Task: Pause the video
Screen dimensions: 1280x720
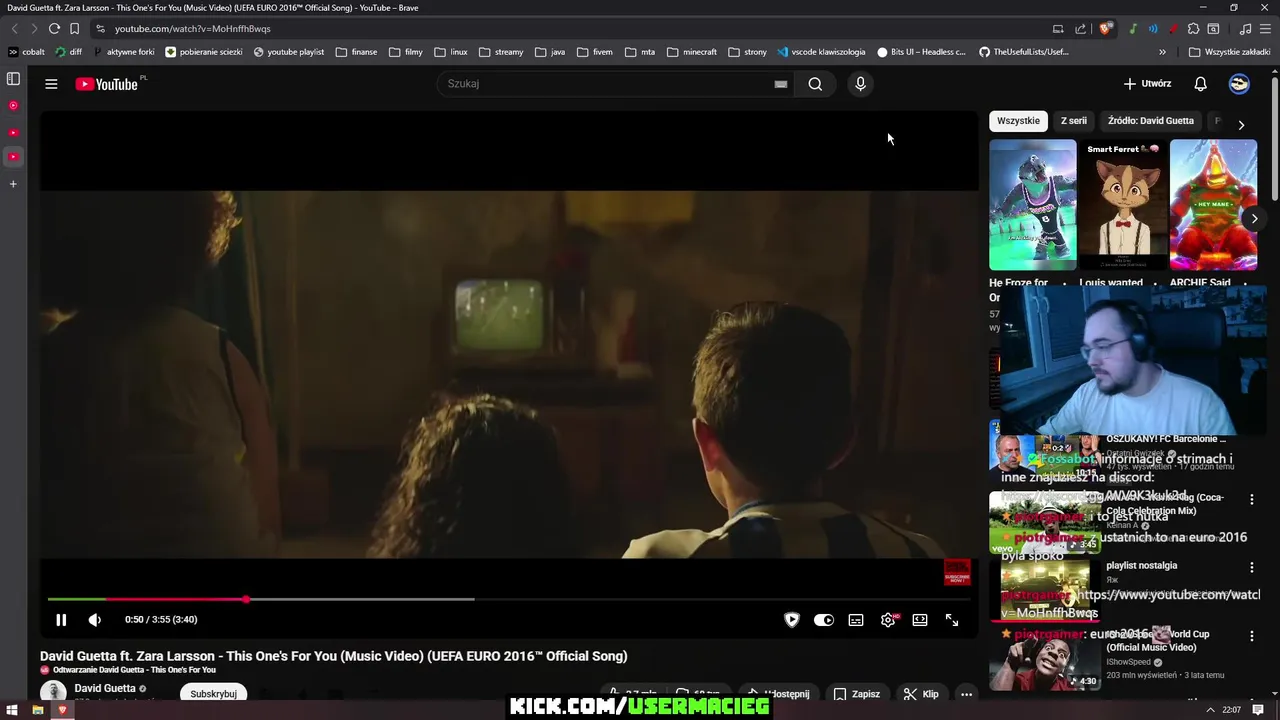Action: point(61,620)
